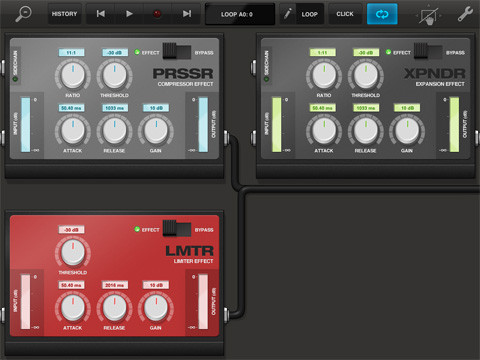This screenshot has width=480, height=360.
Task: Select LMTR 10 dB gain value
Action: coord(156,285)
